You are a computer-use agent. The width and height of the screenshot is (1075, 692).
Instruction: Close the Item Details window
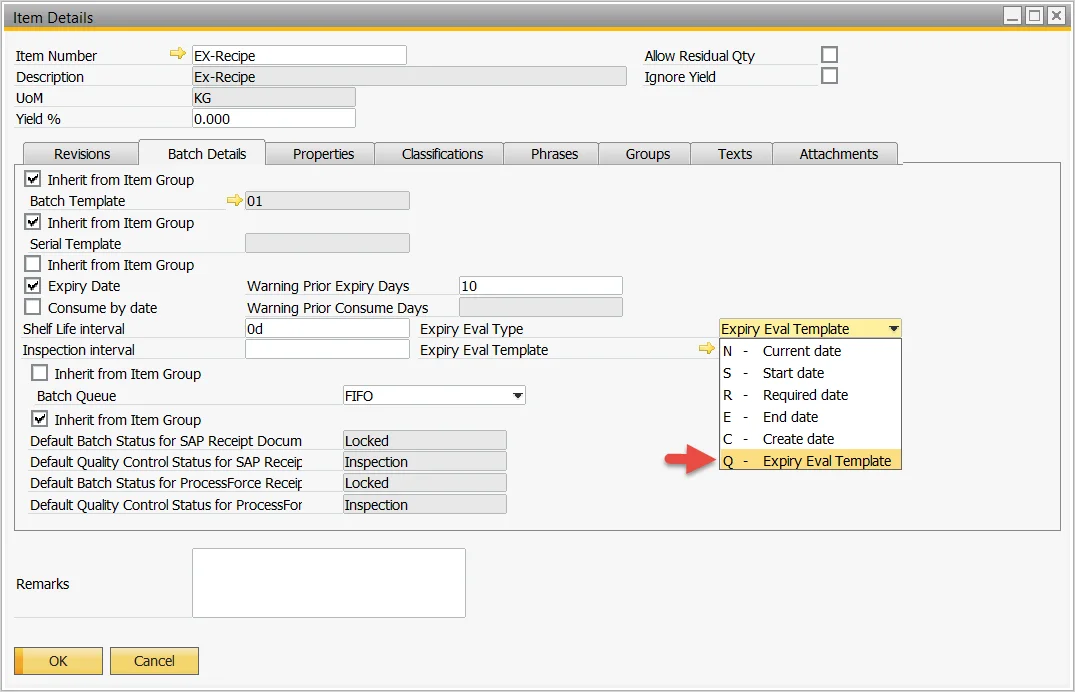click(1056, 16)
